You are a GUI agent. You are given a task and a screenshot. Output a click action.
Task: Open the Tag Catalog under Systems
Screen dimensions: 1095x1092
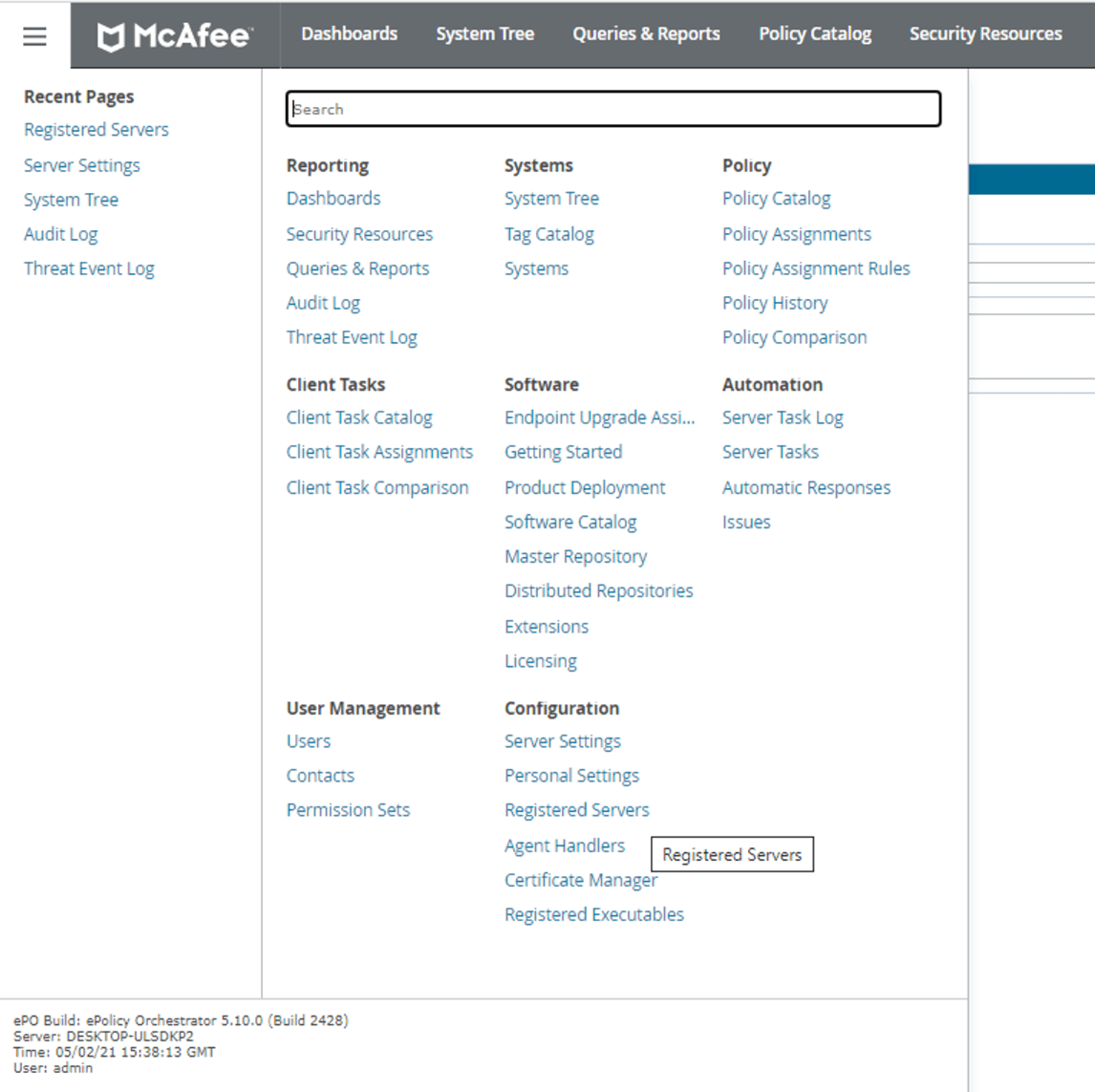coord(548,233)
